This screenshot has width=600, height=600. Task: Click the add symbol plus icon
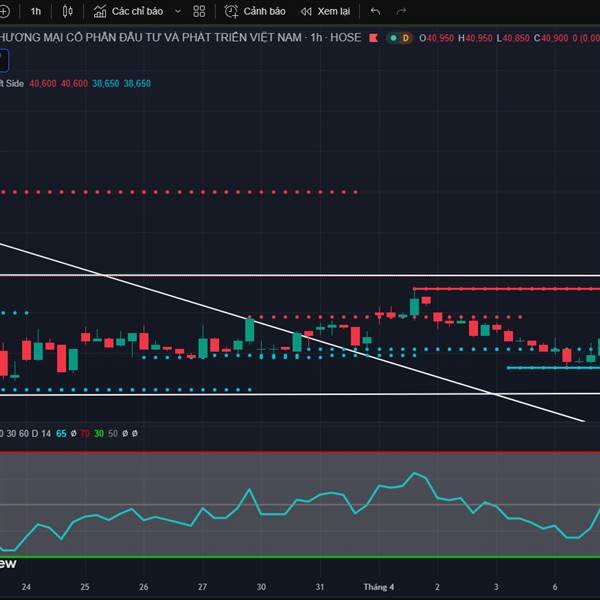[x=6, y=11]
